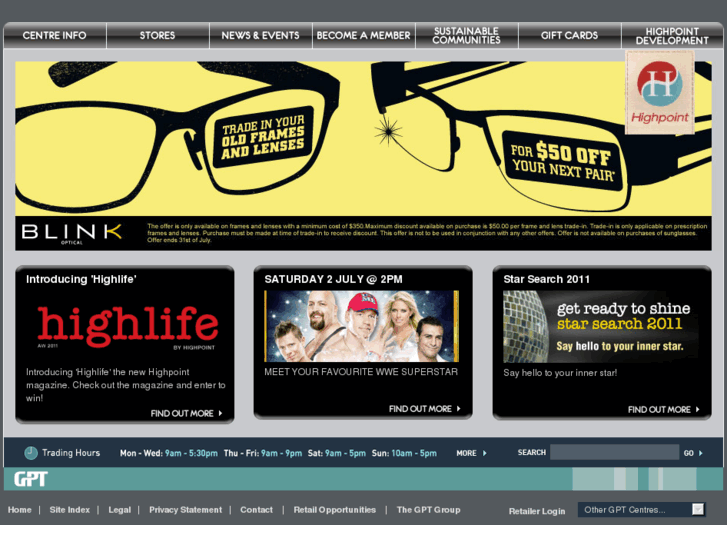Find out more about Star Search 2011
Image resolution: width=727 pixels, height=545 pixels.
(x=663, y=410)
